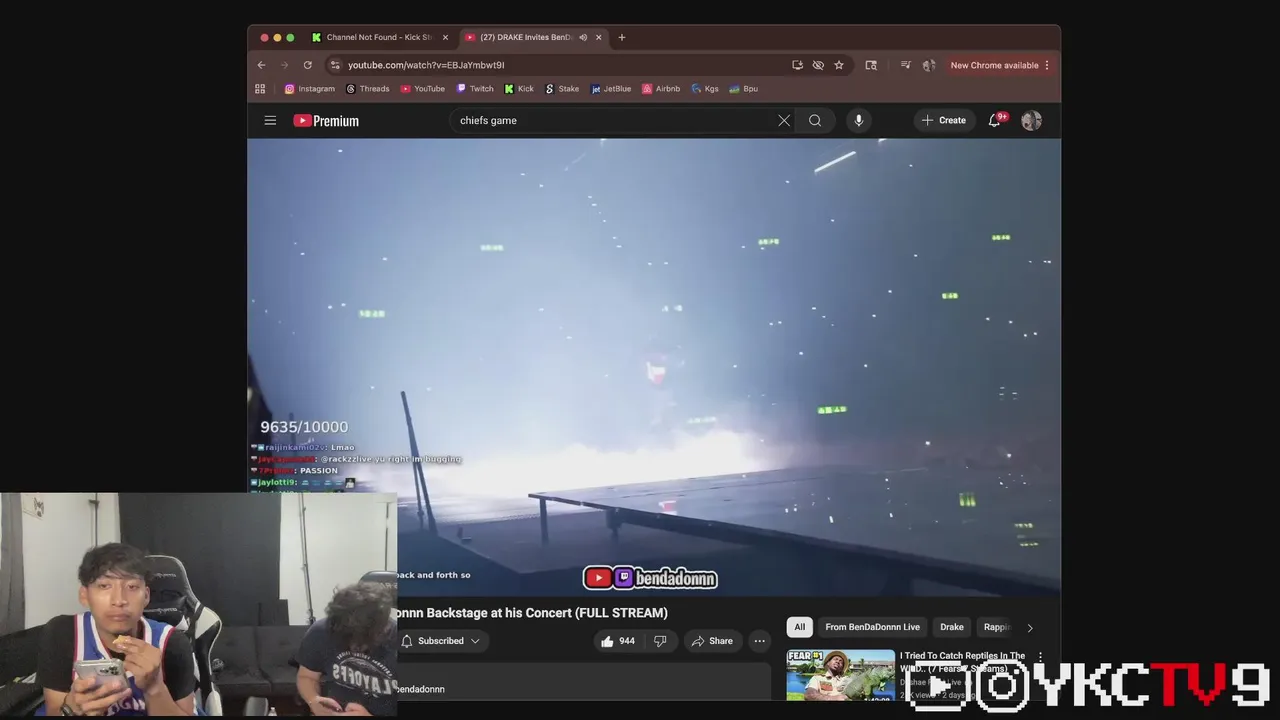Screen dimensions: 1280x720
Task: Start voice search with the microphone
Action: point(858,120)
